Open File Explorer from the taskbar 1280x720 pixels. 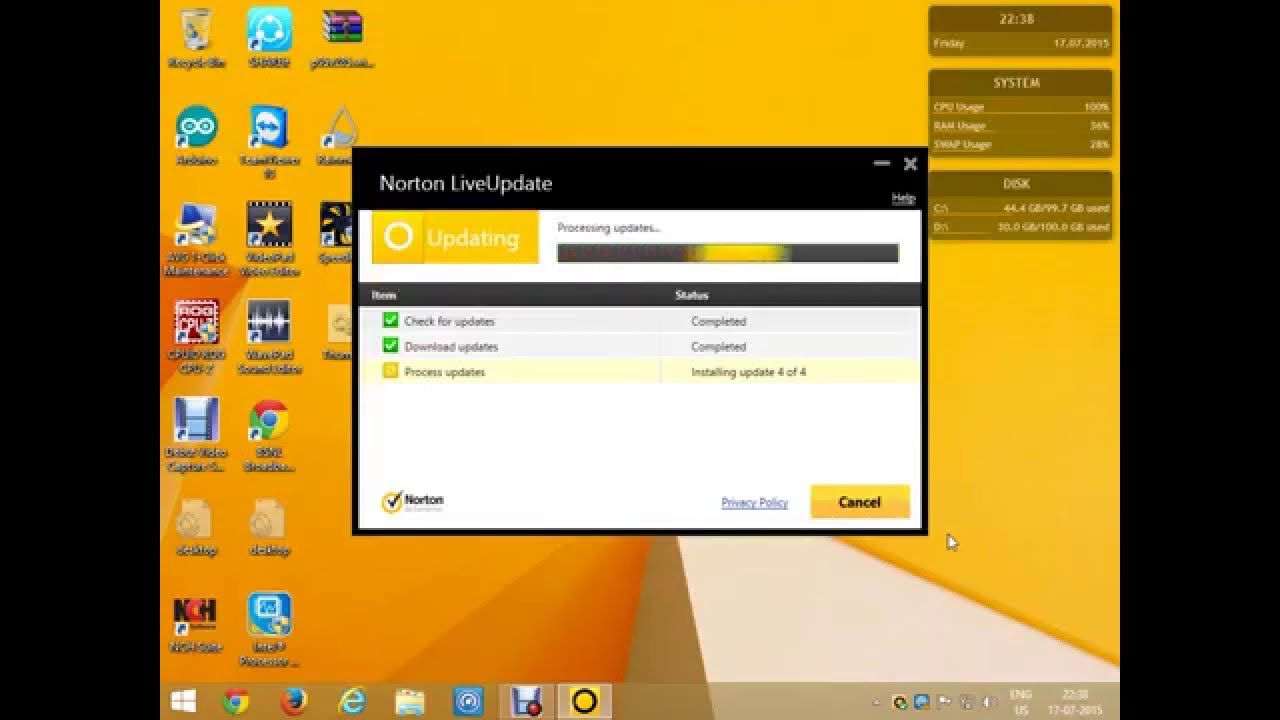410,701
